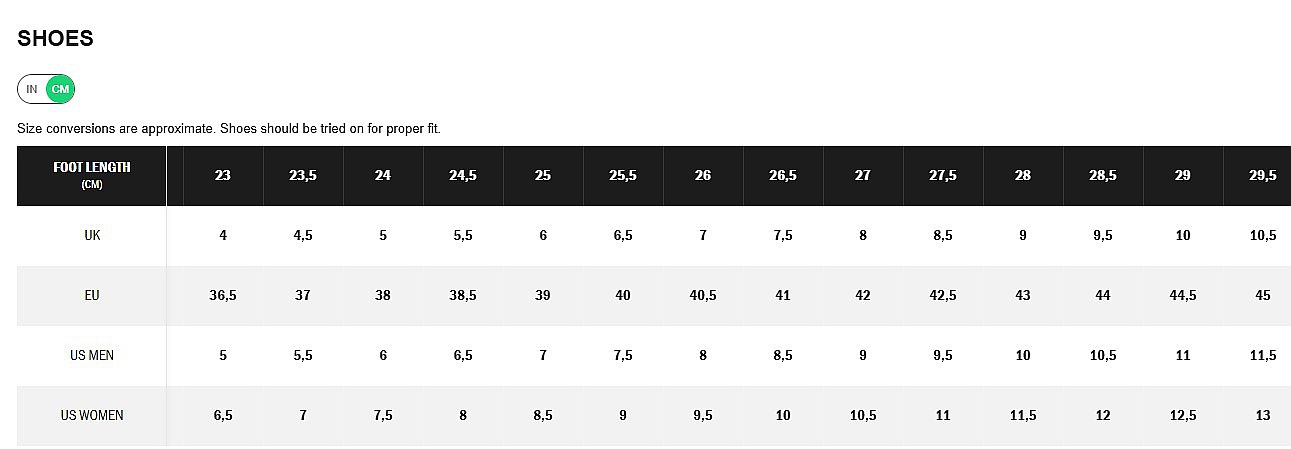Click foot length column header 25,5
1291x449 pixels.
pyautogui.click(x=623, y=176)
